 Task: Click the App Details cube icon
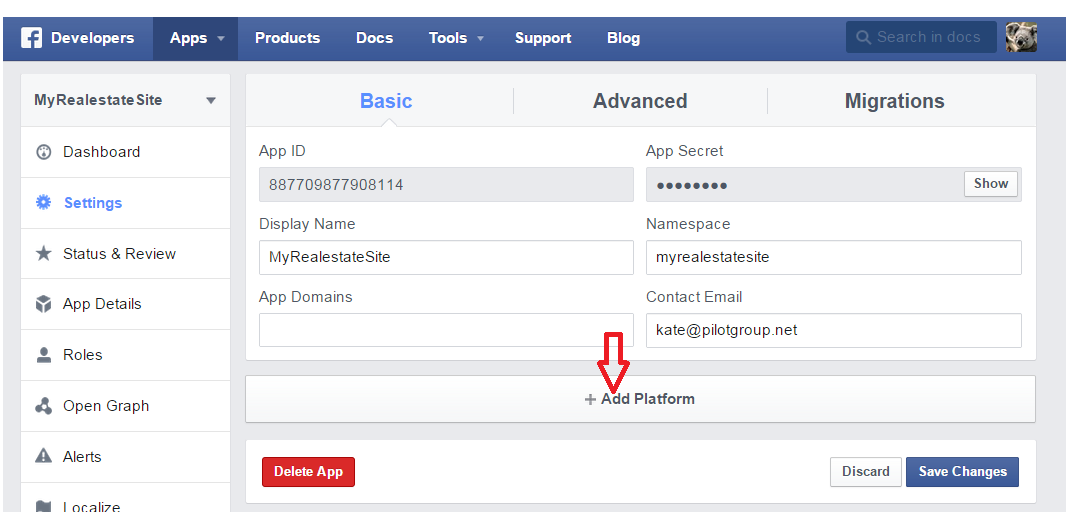(x=44, y=304)
